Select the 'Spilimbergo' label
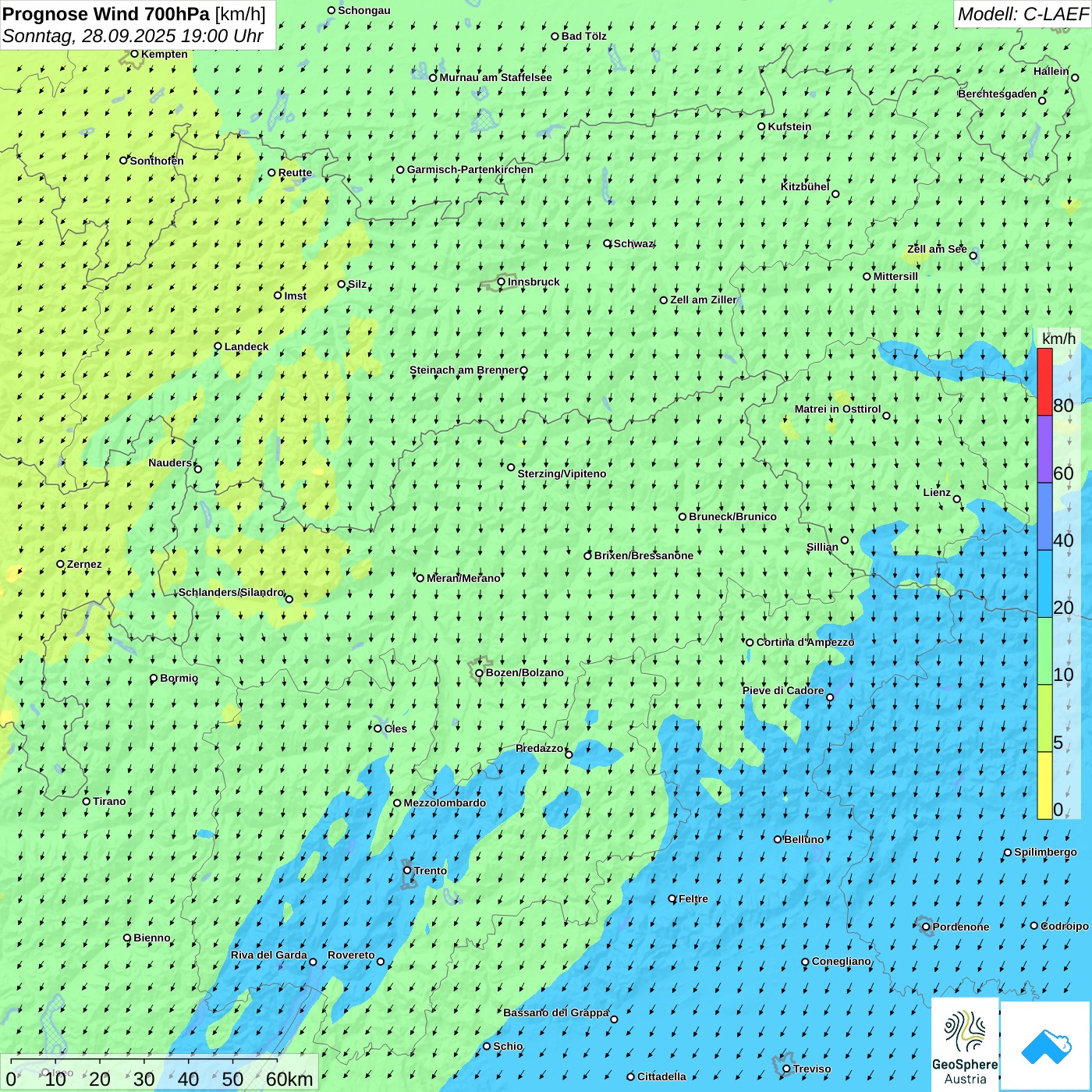1092x1092 pixels. tap(1045, 852)
